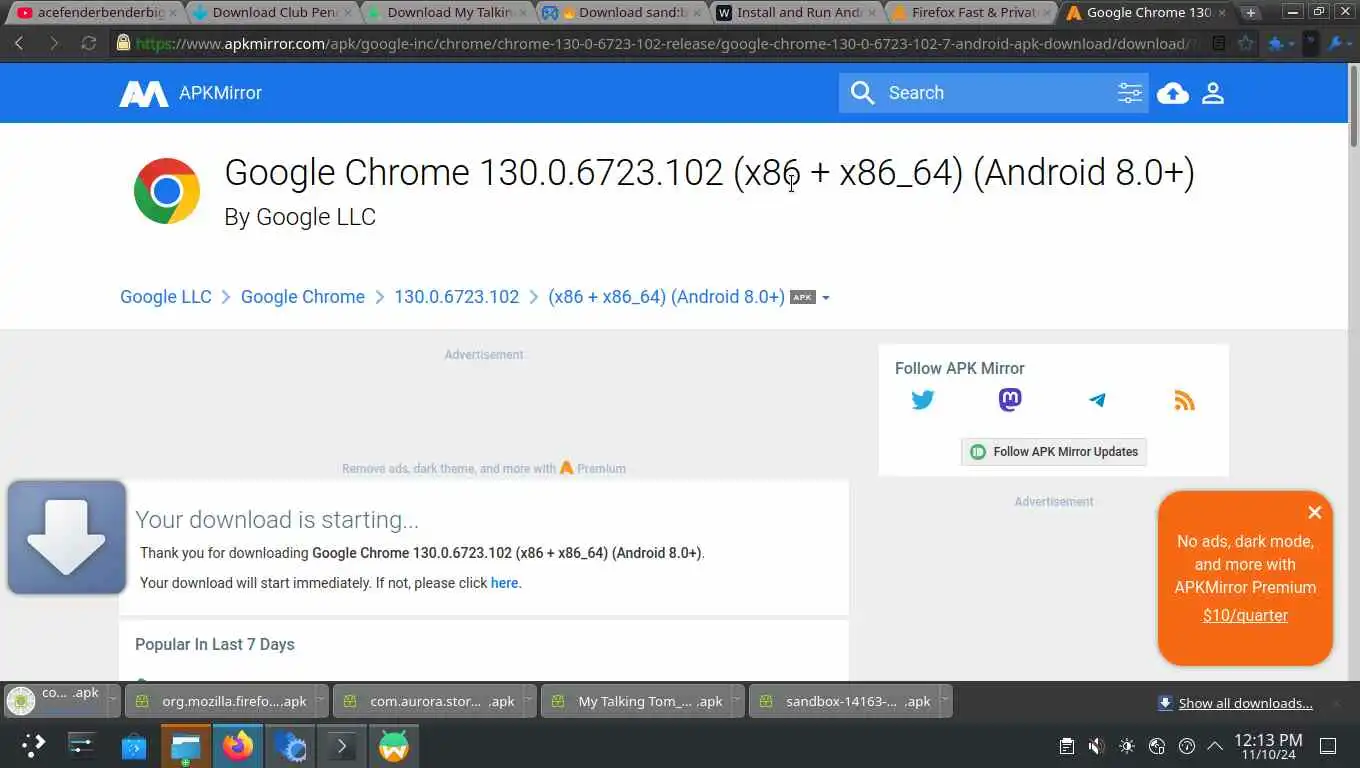
Task: Open the browser wrench menu icon
Action: point(1337,43)
